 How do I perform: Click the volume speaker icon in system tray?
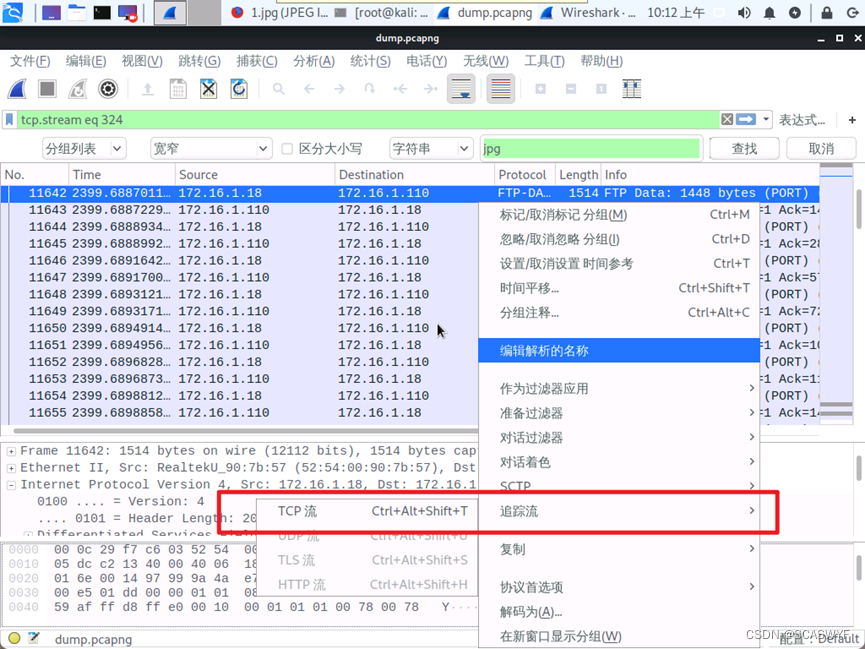click(744, 13)
